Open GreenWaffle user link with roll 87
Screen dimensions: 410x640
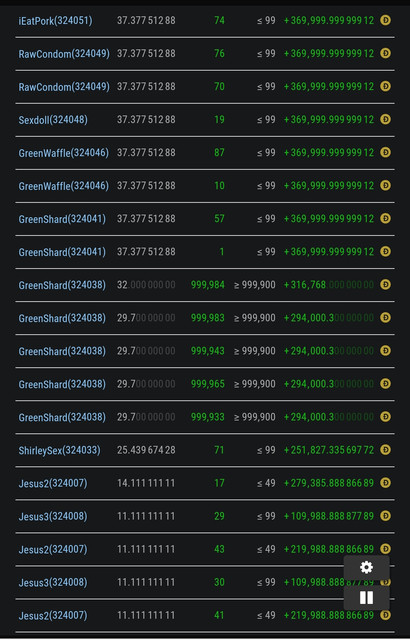64,153
